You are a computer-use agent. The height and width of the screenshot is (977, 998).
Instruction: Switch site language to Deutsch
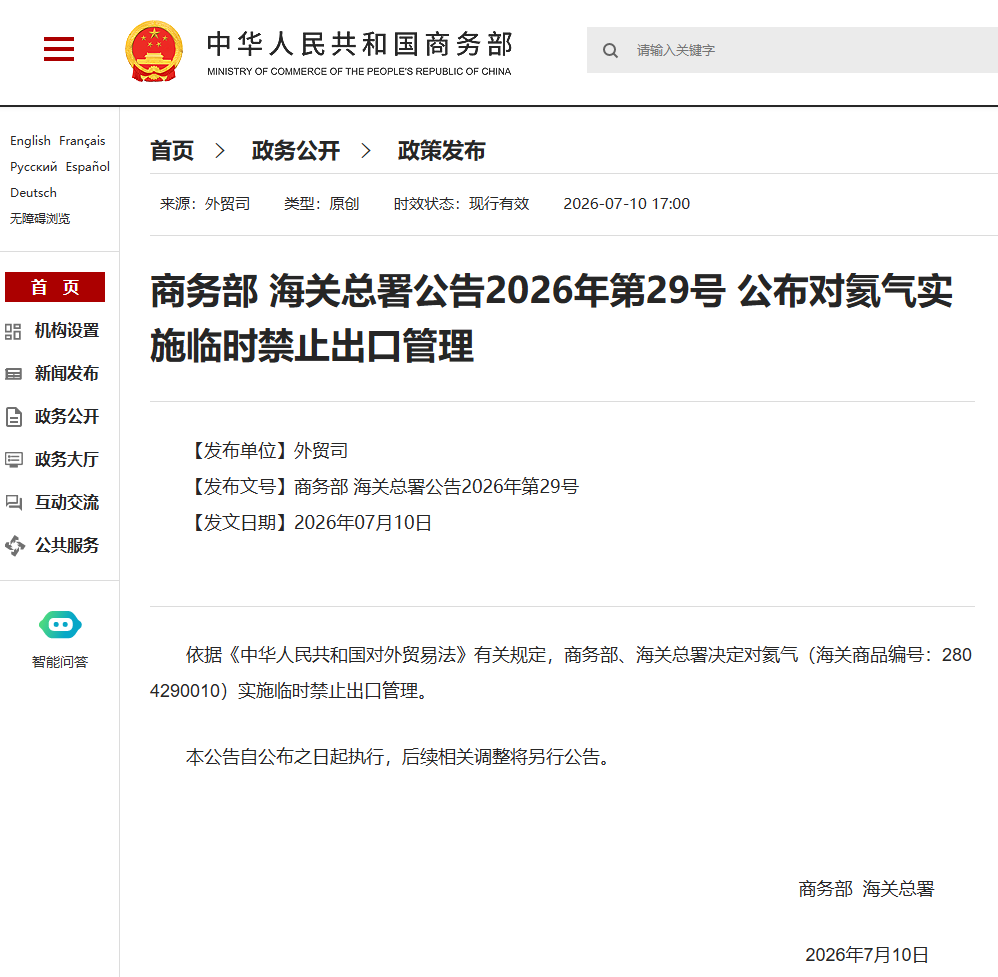click(33, 193)
